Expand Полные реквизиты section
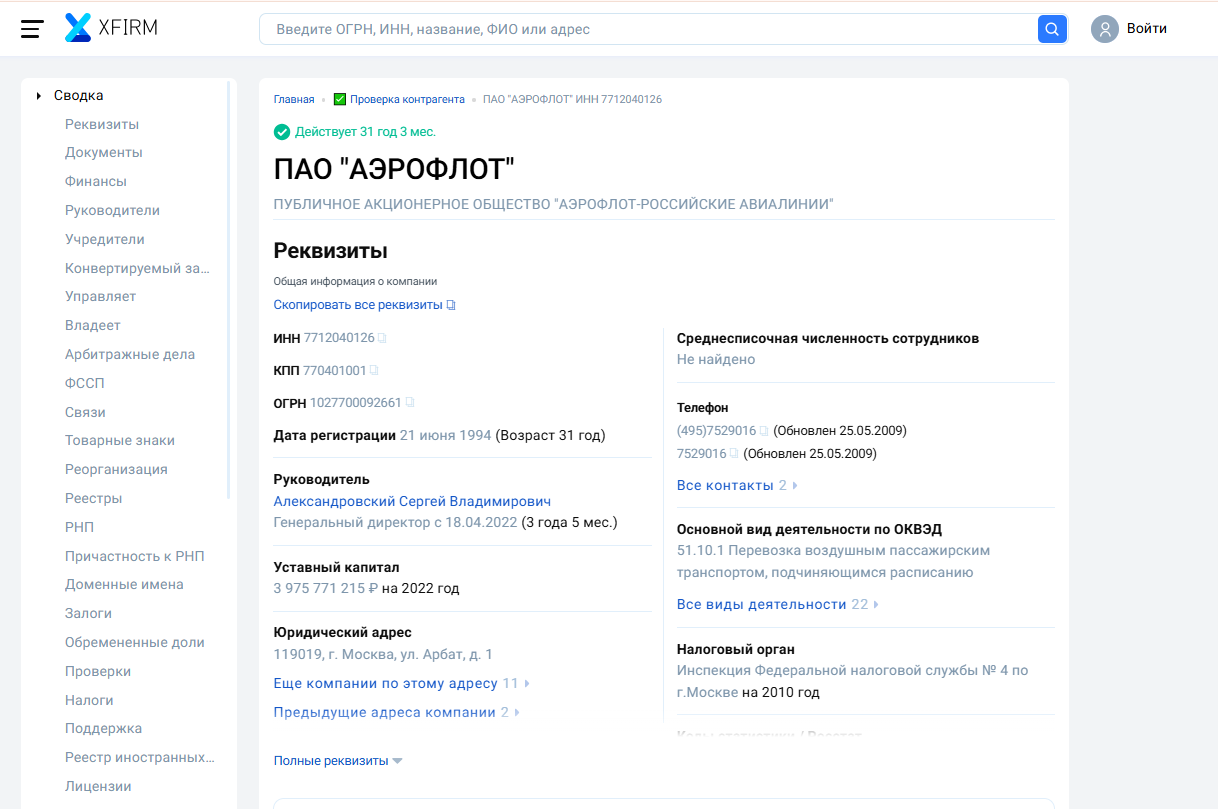Viewport: 1218px width, 809px height. (338, 761)
